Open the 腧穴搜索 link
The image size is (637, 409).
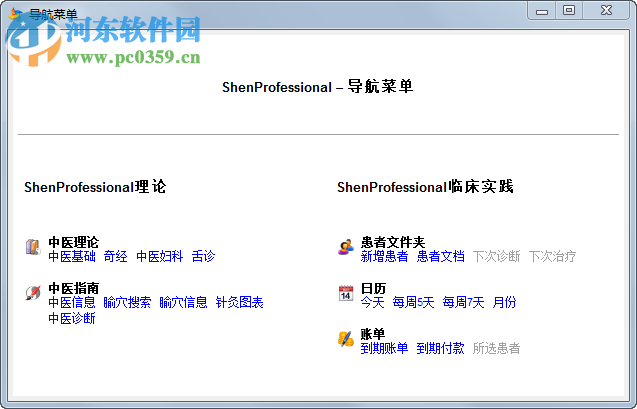pos(127,302)
